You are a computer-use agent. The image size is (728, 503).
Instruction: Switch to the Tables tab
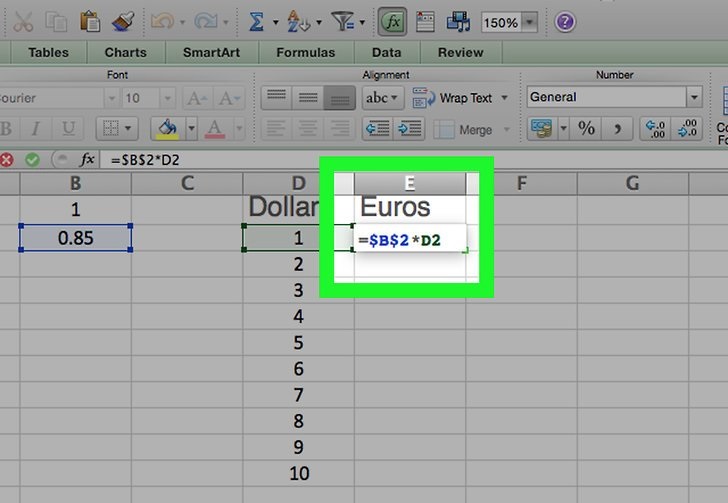pyautogui.click(x=49, y=52)
